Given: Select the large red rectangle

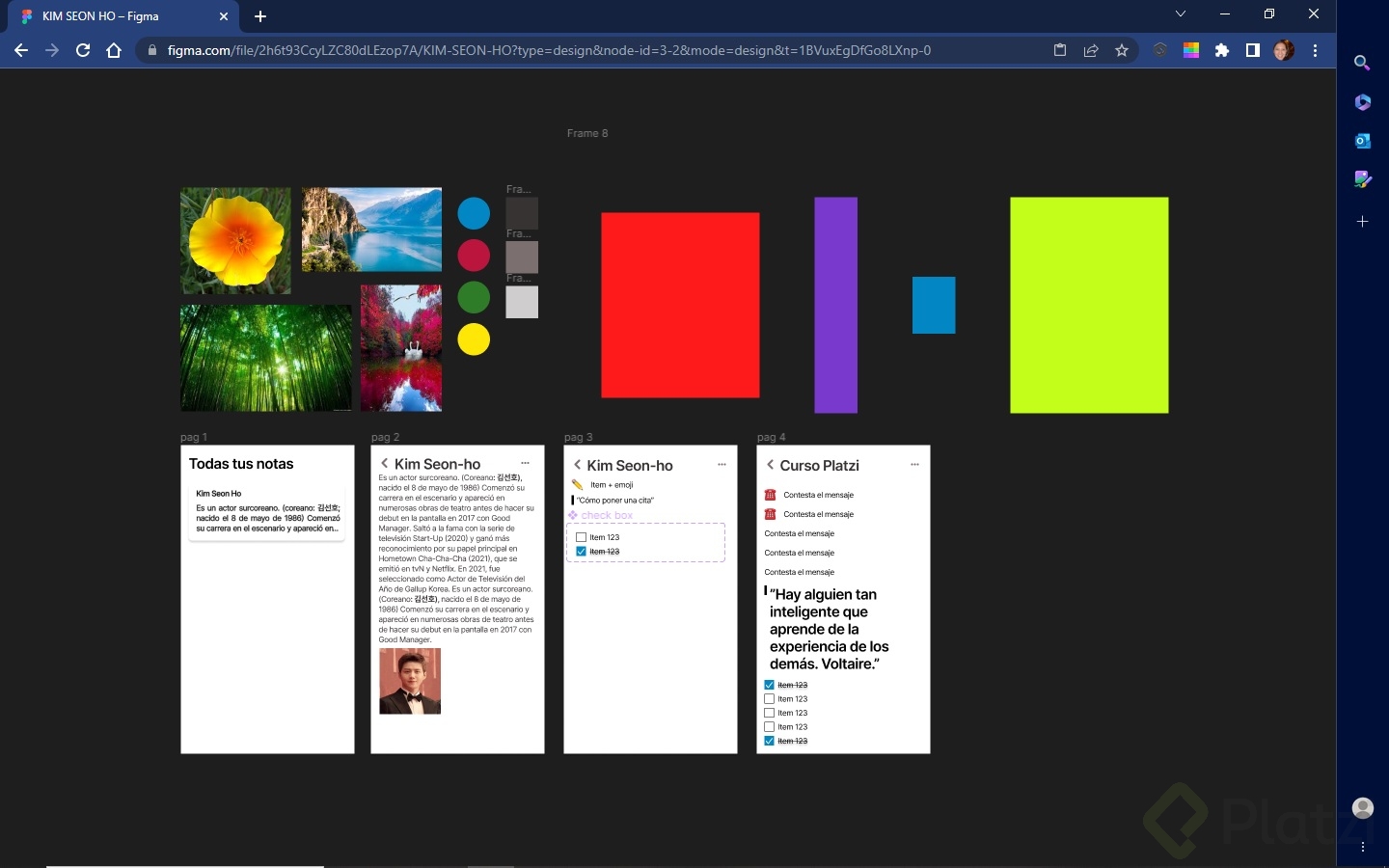Looking at the screenshot, I should click(680, 305).
